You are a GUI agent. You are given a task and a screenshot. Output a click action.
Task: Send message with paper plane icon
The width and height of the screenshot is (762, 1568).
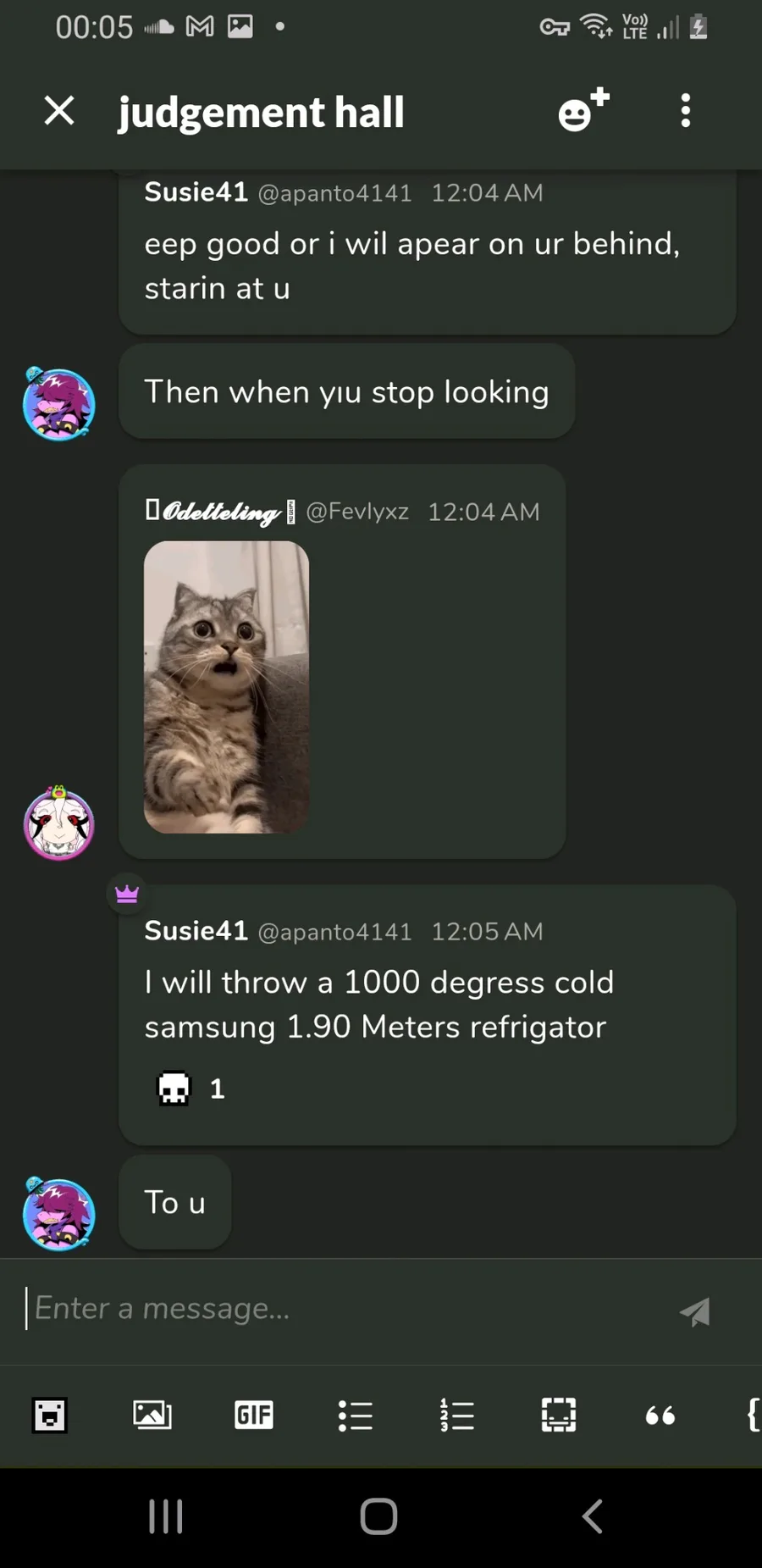(x=695, y=1311)
